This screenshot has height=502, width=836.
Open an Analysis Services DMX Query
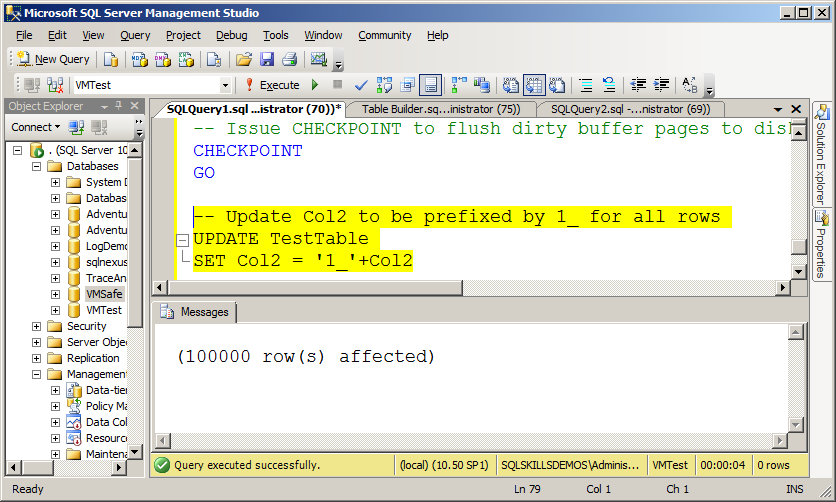pyautogui.click(x=163, y=59)
